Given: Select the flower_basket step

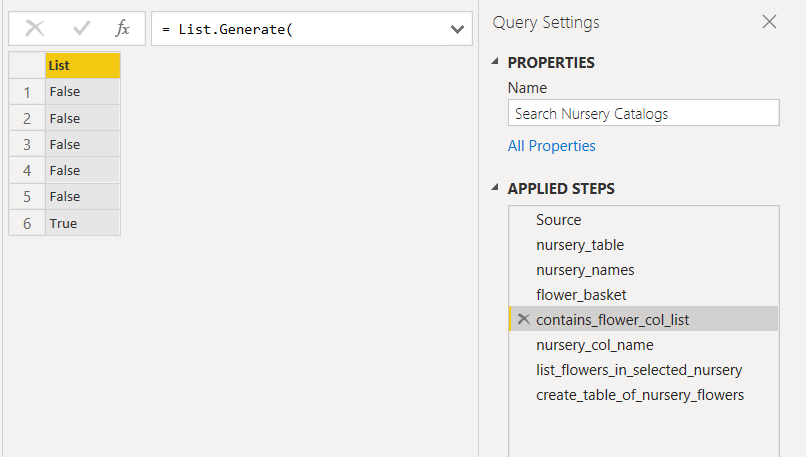Looking at the screenshot, I should (x=644, y=295).
